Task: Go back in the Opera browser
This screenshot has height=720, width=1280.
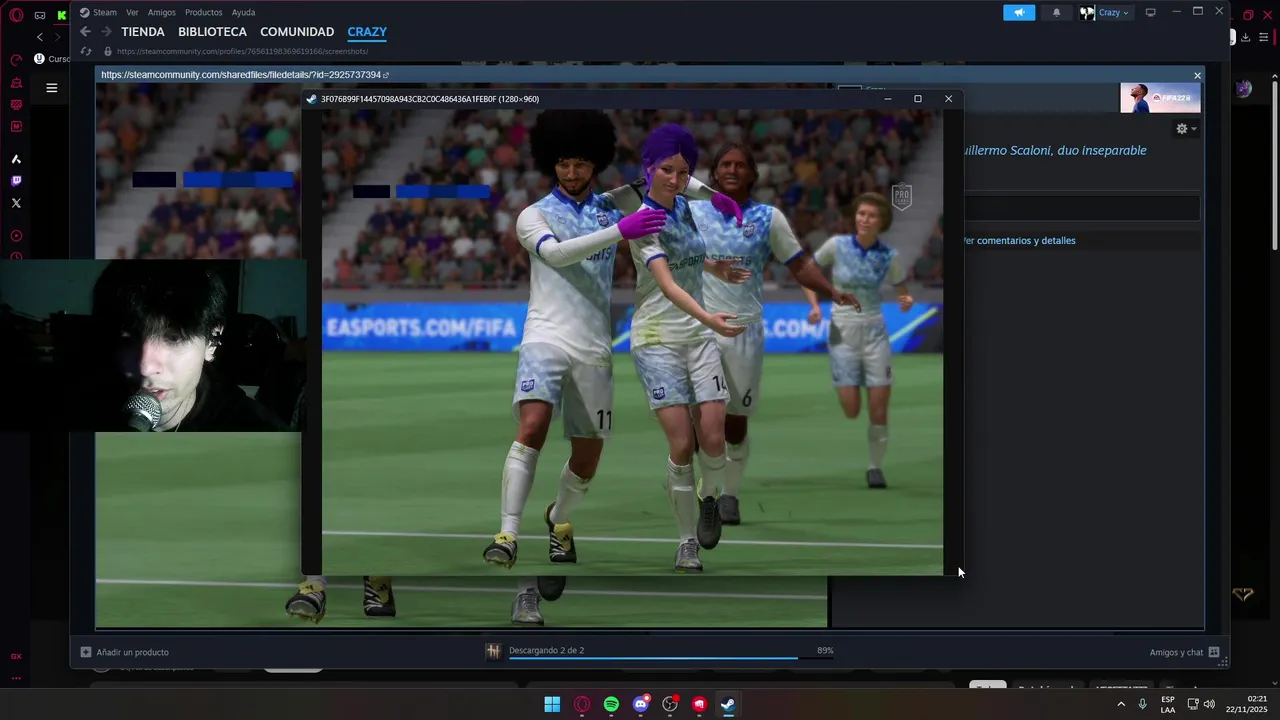Action: (40, 37)
